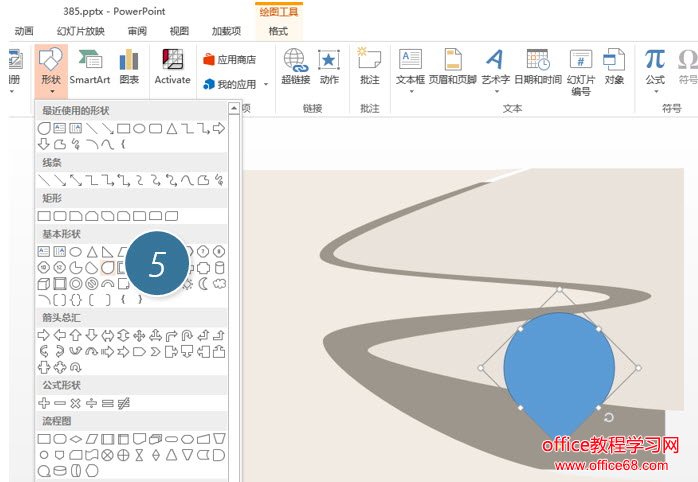Expand the 形状 shapes dropdown
The height and width of the screenshot is (482, 698).
click(49, 70)
